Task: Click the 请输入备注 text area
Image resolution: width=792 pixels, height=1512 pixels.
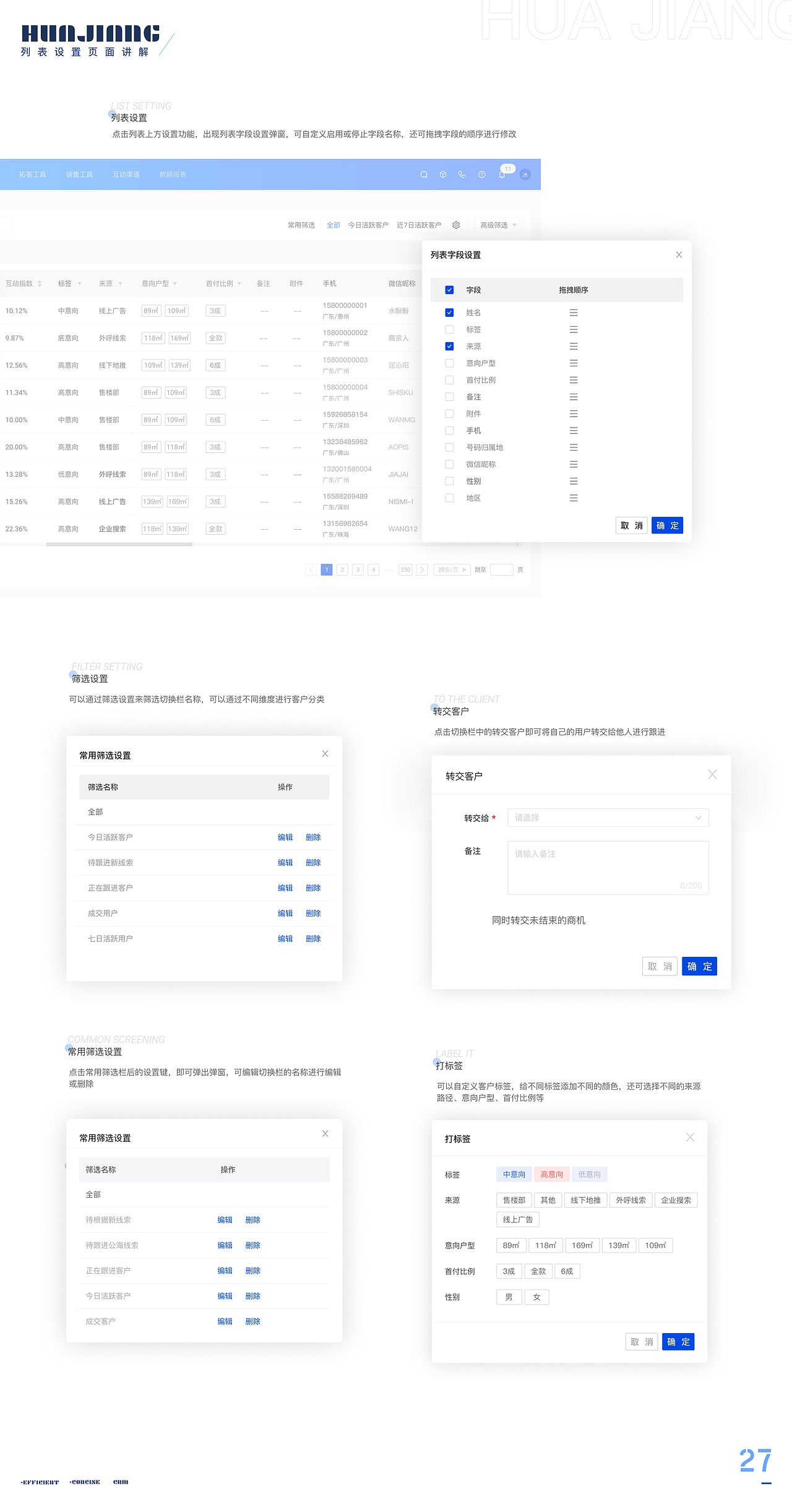Action: [x=608, y=868]
